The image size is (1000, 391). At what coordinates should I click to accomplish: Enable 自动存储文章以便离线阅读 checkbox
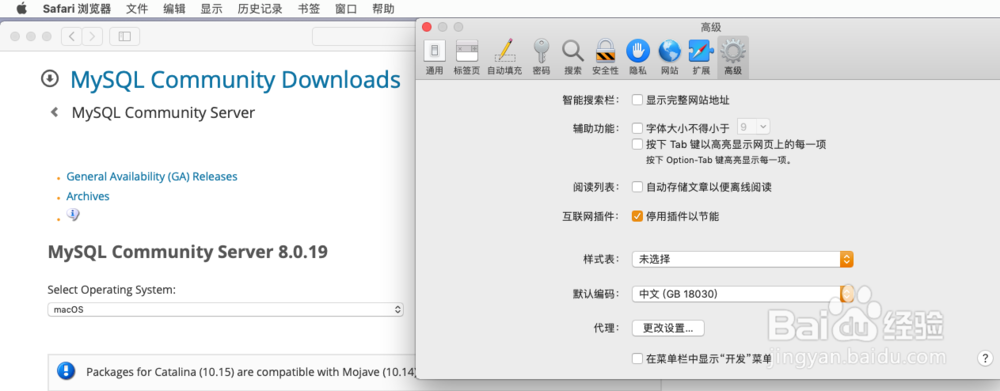[637, 187]
